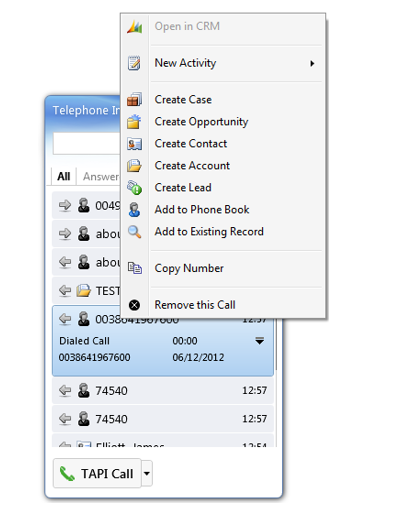Switch to the Answered tab
The width and height of the screenshot is (394, 513).
101,176
